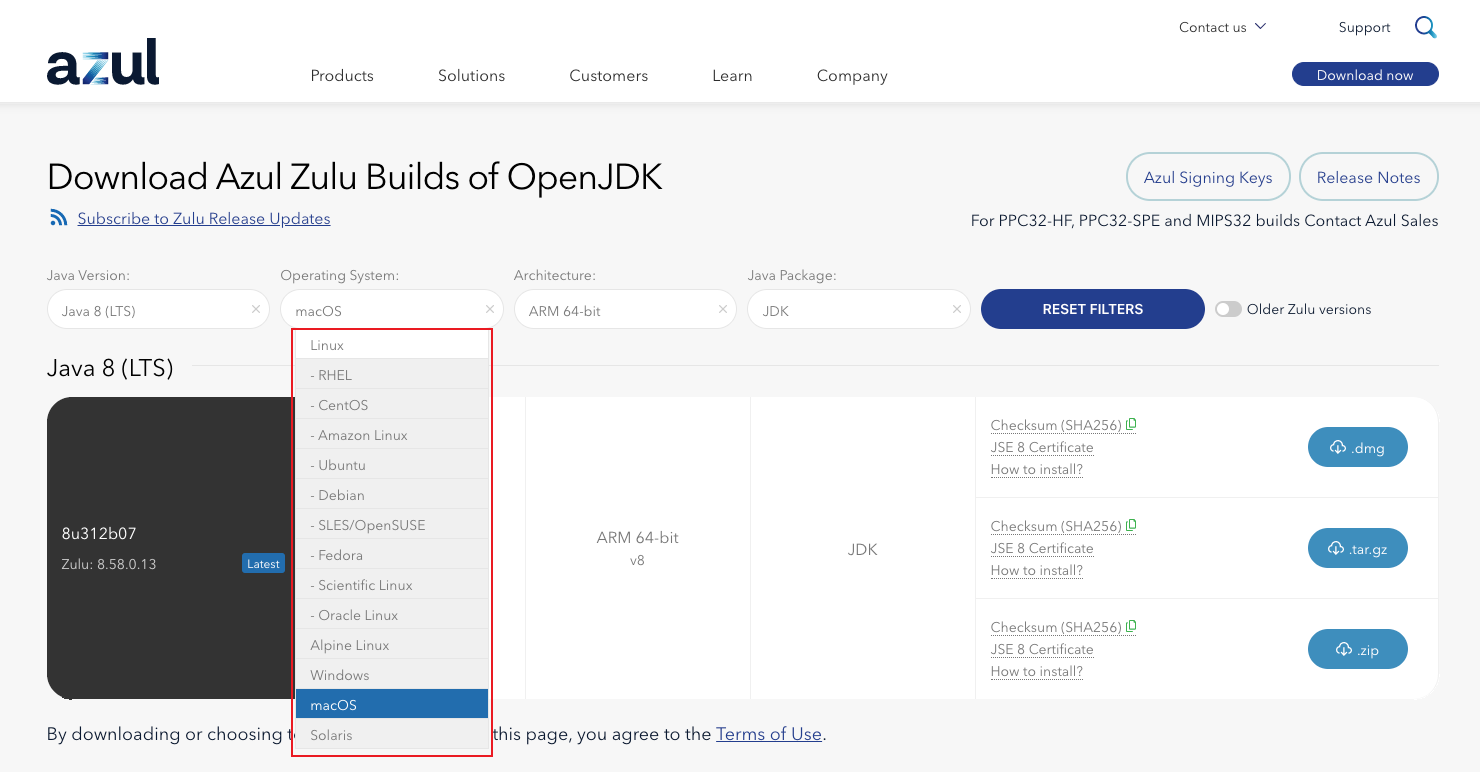Copy the checksum for the .tar.gz download
Image resolution: width=1480 pixels, height=772 pixels.
coord(1132,526)
